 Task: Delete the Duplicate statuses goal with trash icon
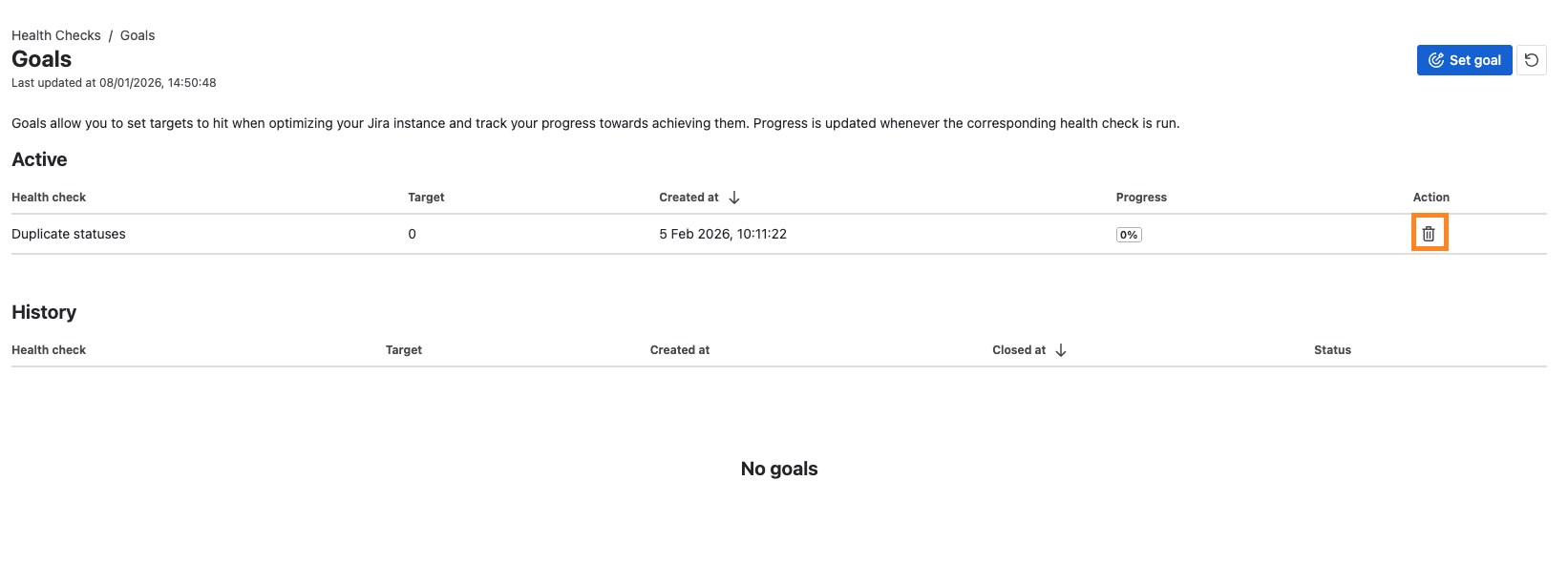click(1429, 233)
